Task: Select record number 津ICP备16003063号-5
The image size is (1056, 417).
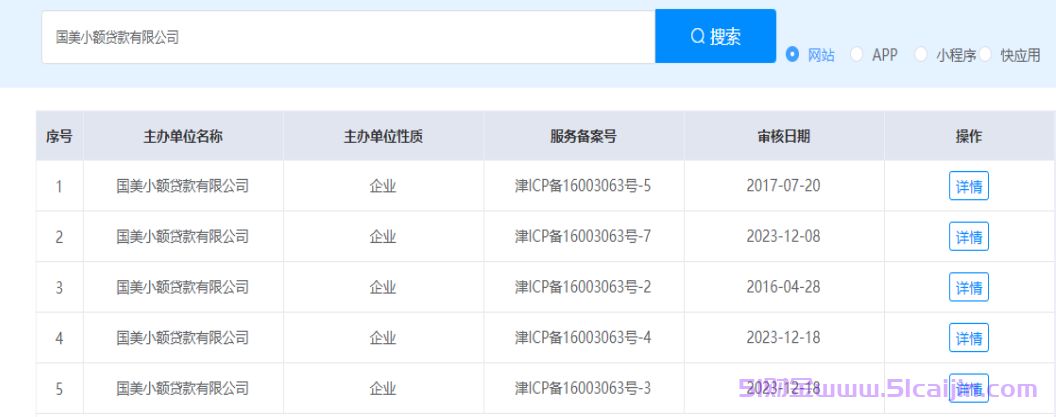Action: [583, 185]
